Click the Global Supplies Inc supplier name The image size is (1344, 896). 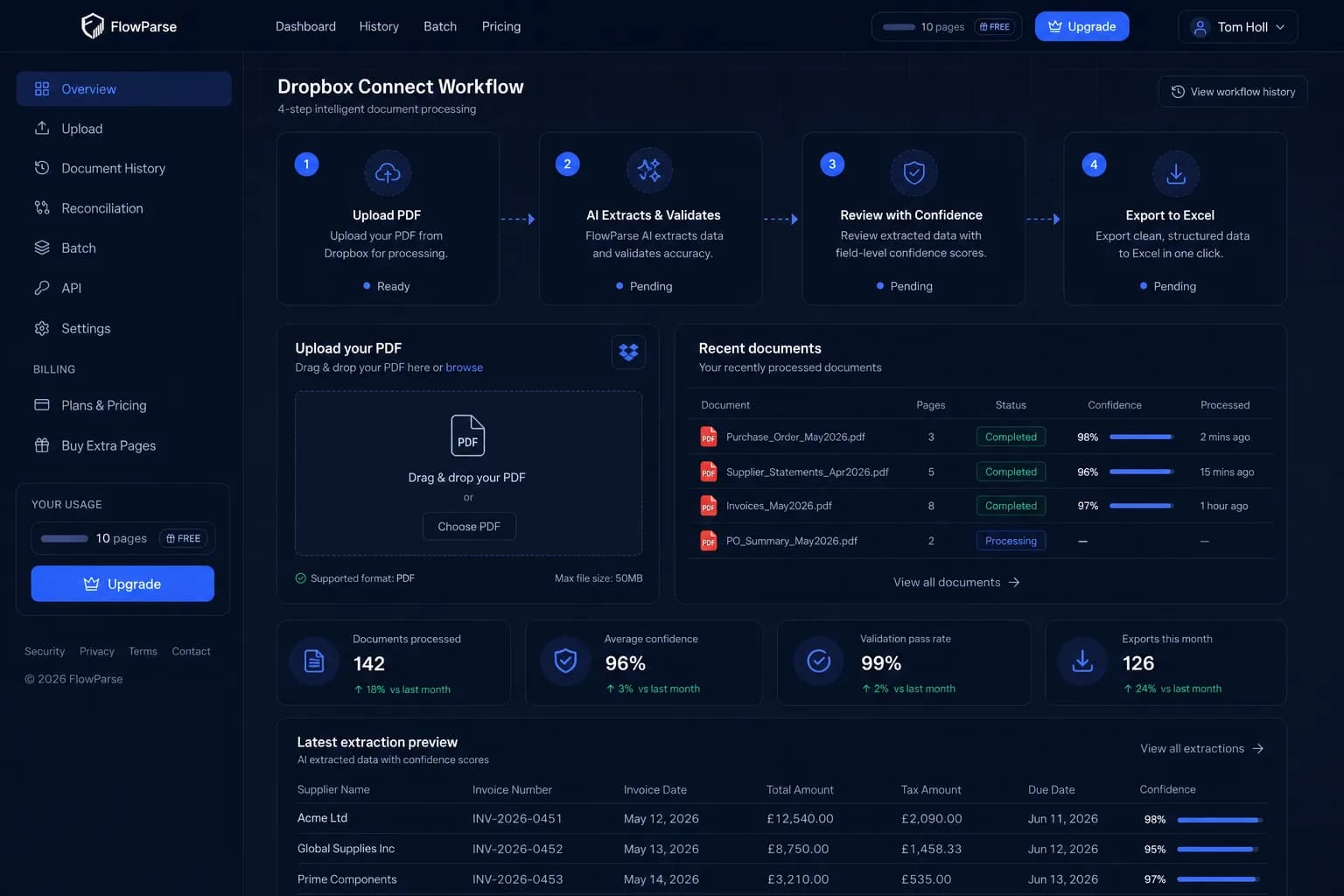pos(346,849)
